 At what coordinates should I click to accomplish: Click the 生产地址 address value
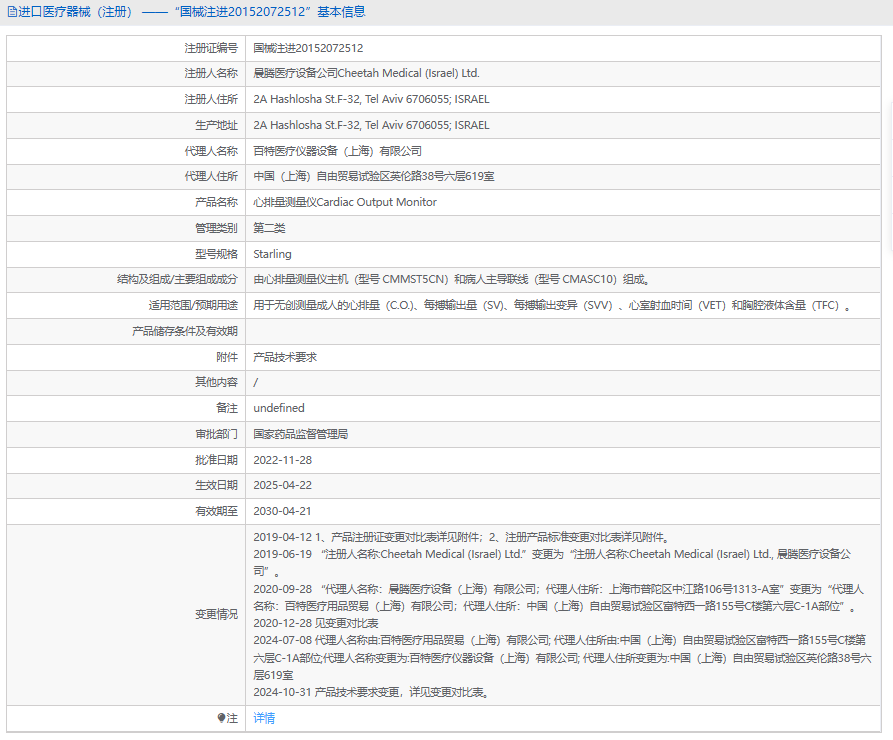[x=371, y=125]
